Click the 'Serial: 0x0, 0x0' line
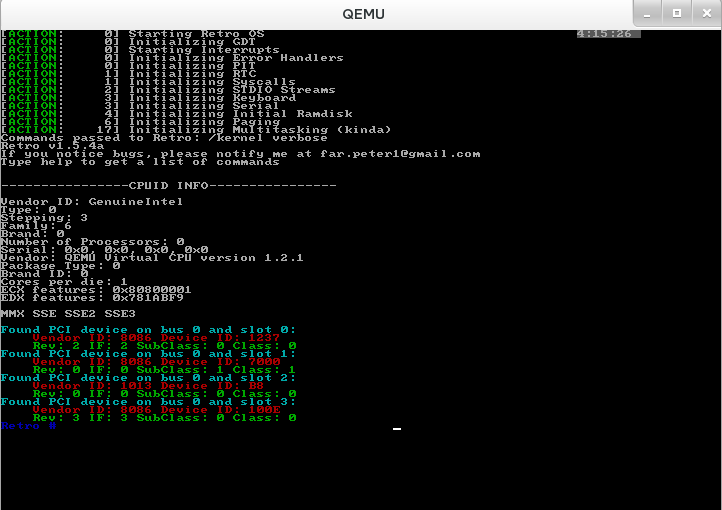This screenshot has width=722, height=510. [105, 250]
